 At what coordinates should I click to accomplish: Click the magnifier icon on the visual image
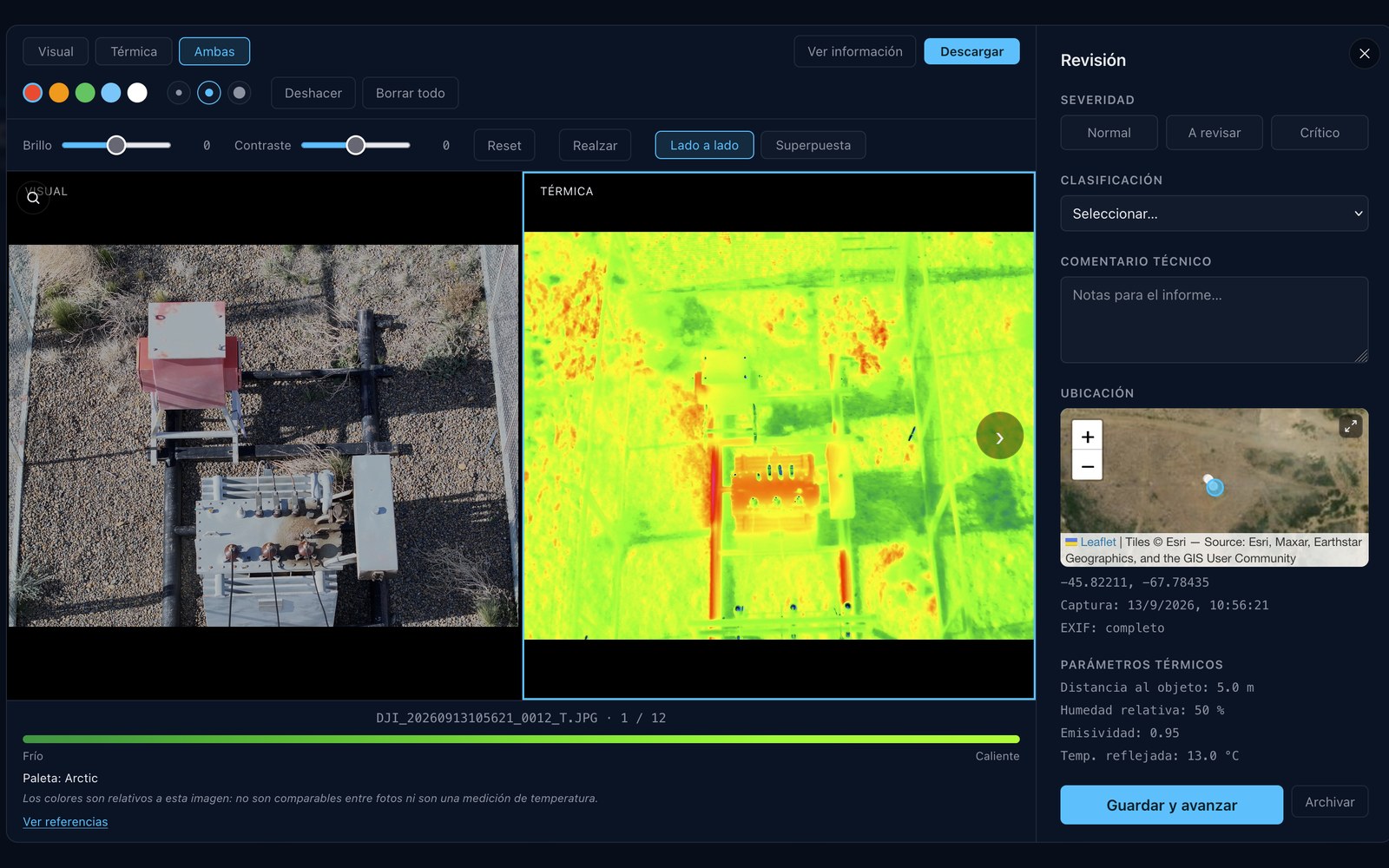tap(33, 198)
